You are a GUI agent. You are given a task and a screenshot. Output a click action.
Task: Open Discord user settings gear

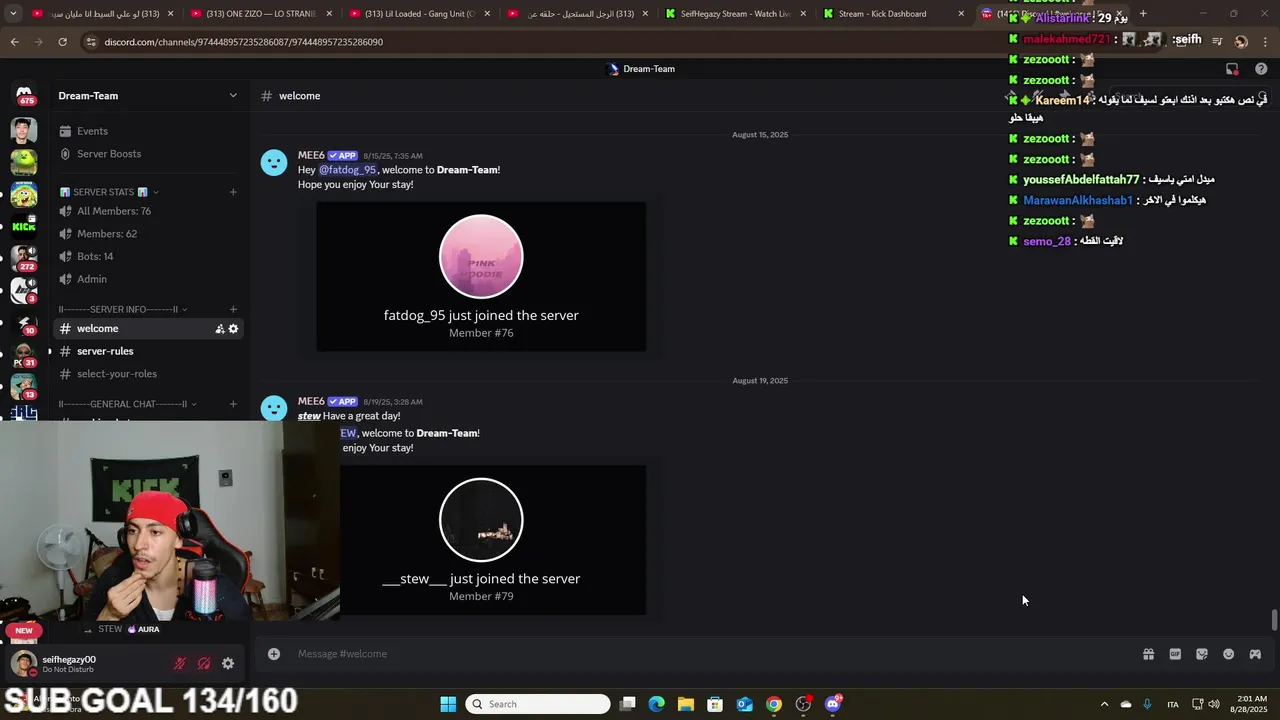pos(228,663)
